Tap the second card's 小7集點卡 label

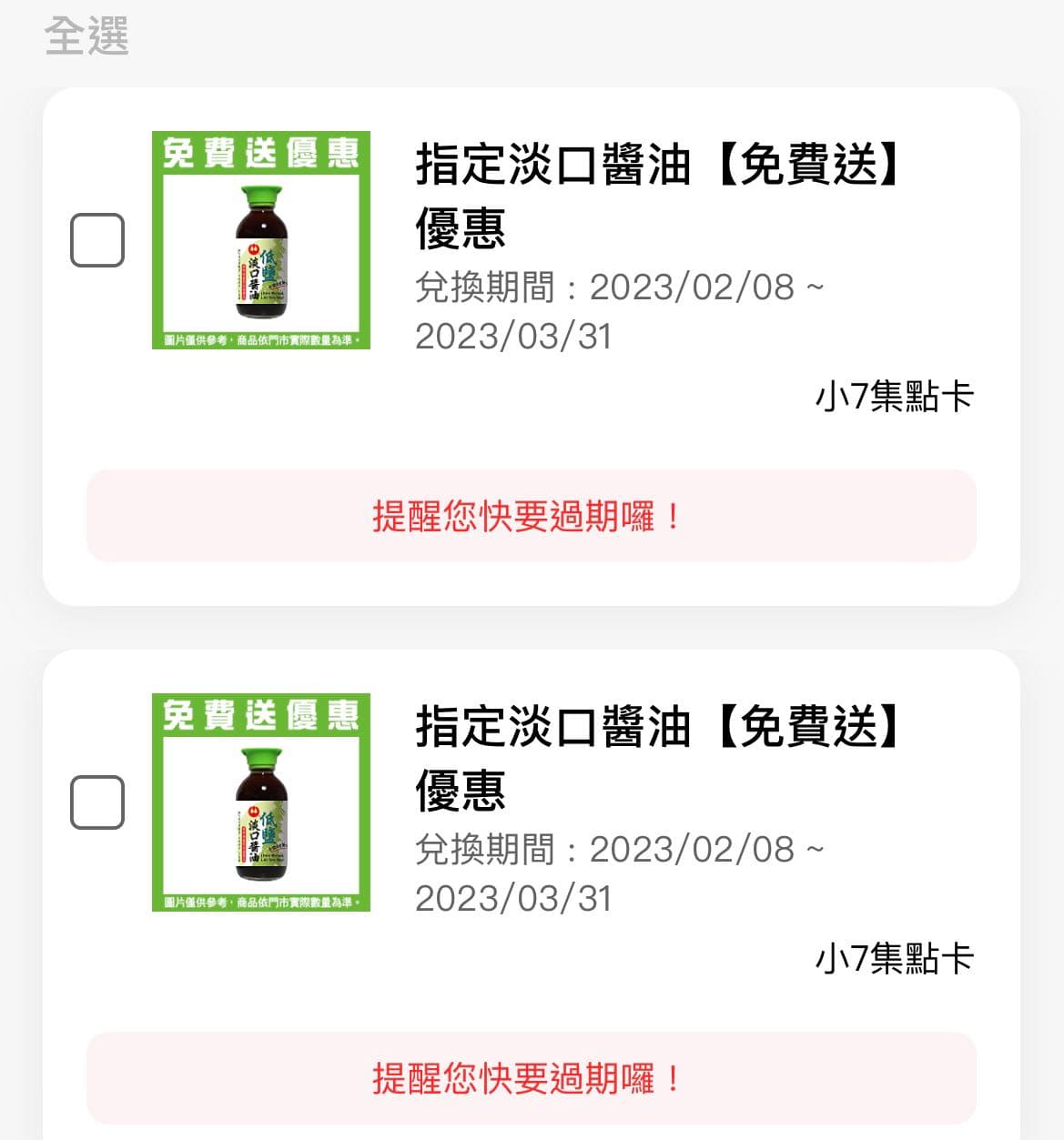coord(895,959)
